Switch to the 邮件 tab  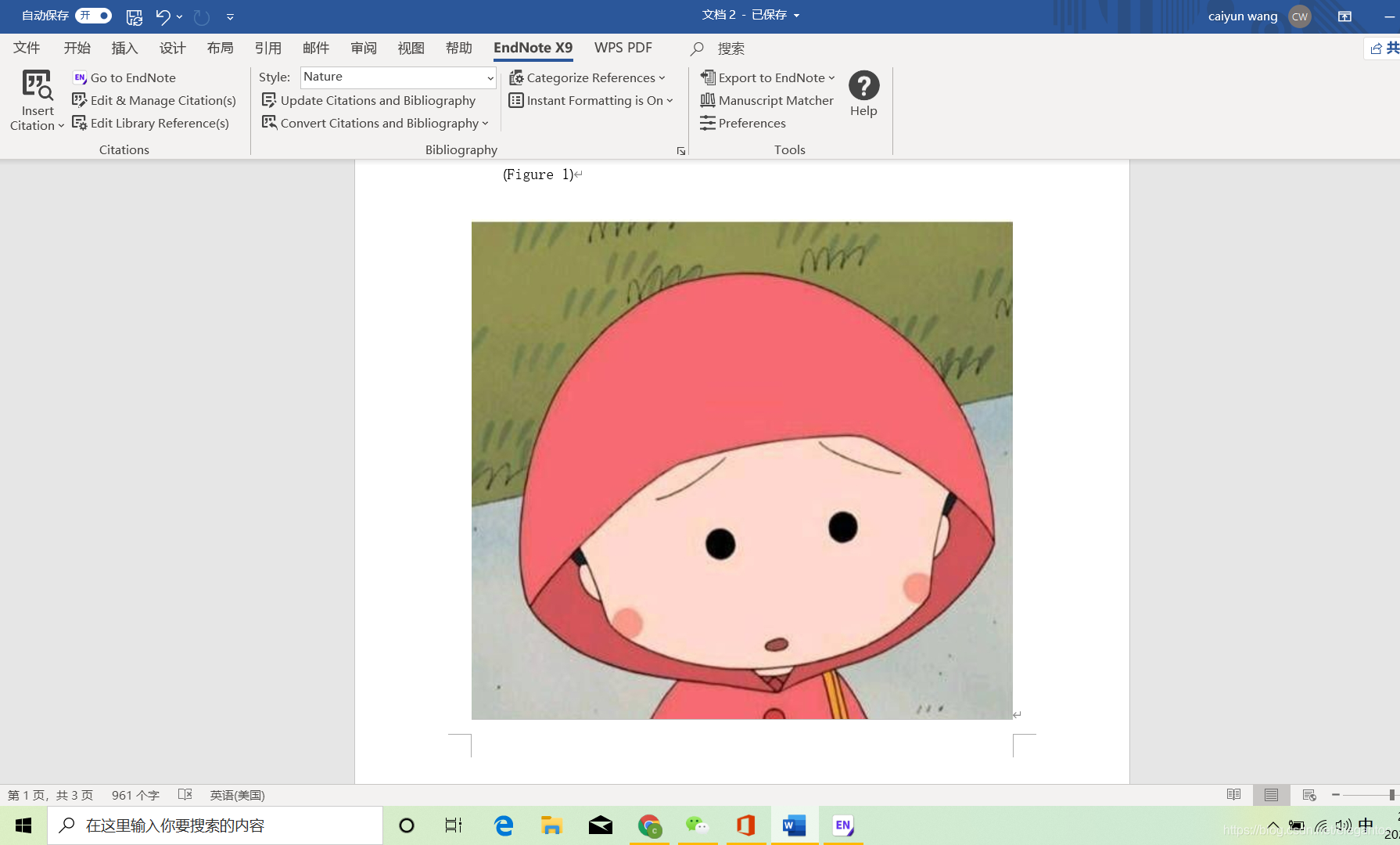316,49
